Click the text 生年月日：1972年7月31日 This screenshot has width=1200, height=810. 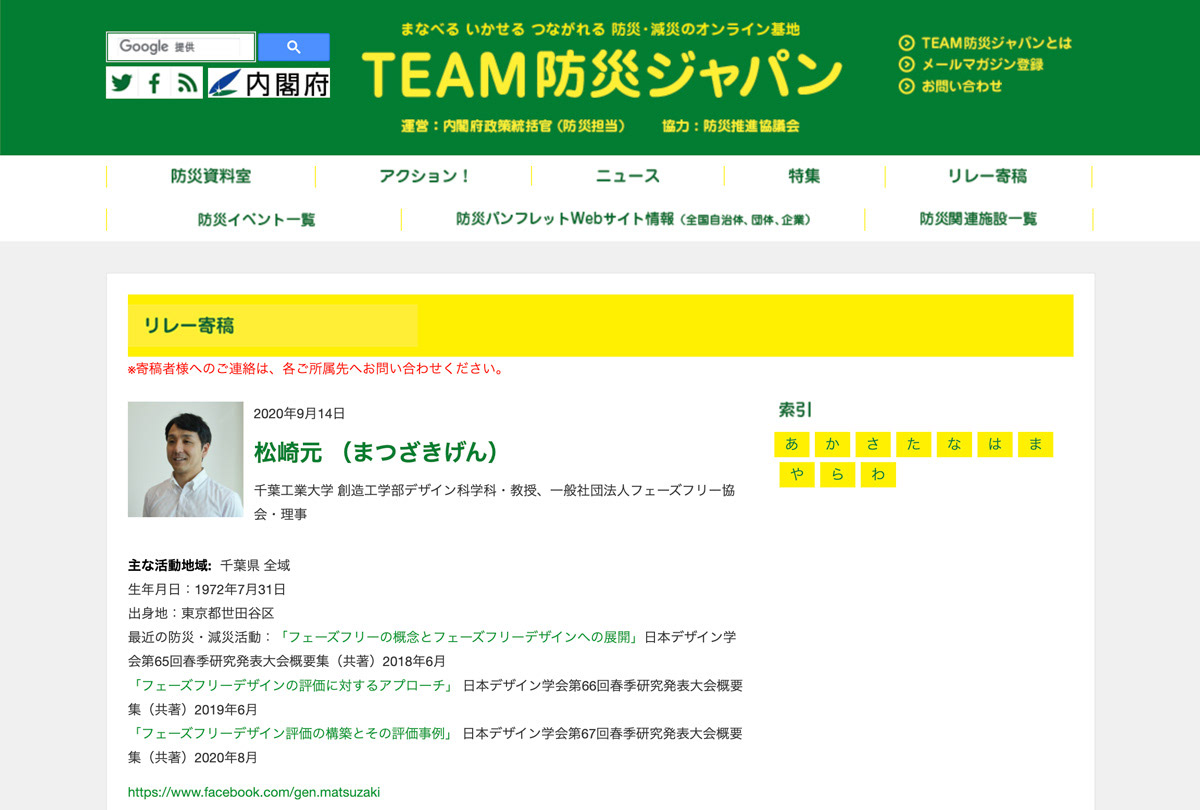click(x=207, y=589)
